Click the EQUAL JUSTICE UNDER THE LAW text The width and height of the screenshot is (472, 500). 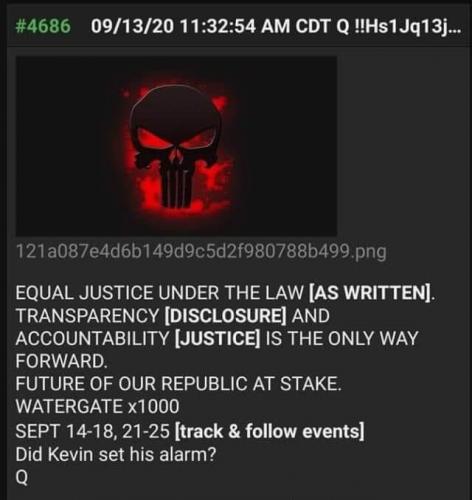point(160,293)
